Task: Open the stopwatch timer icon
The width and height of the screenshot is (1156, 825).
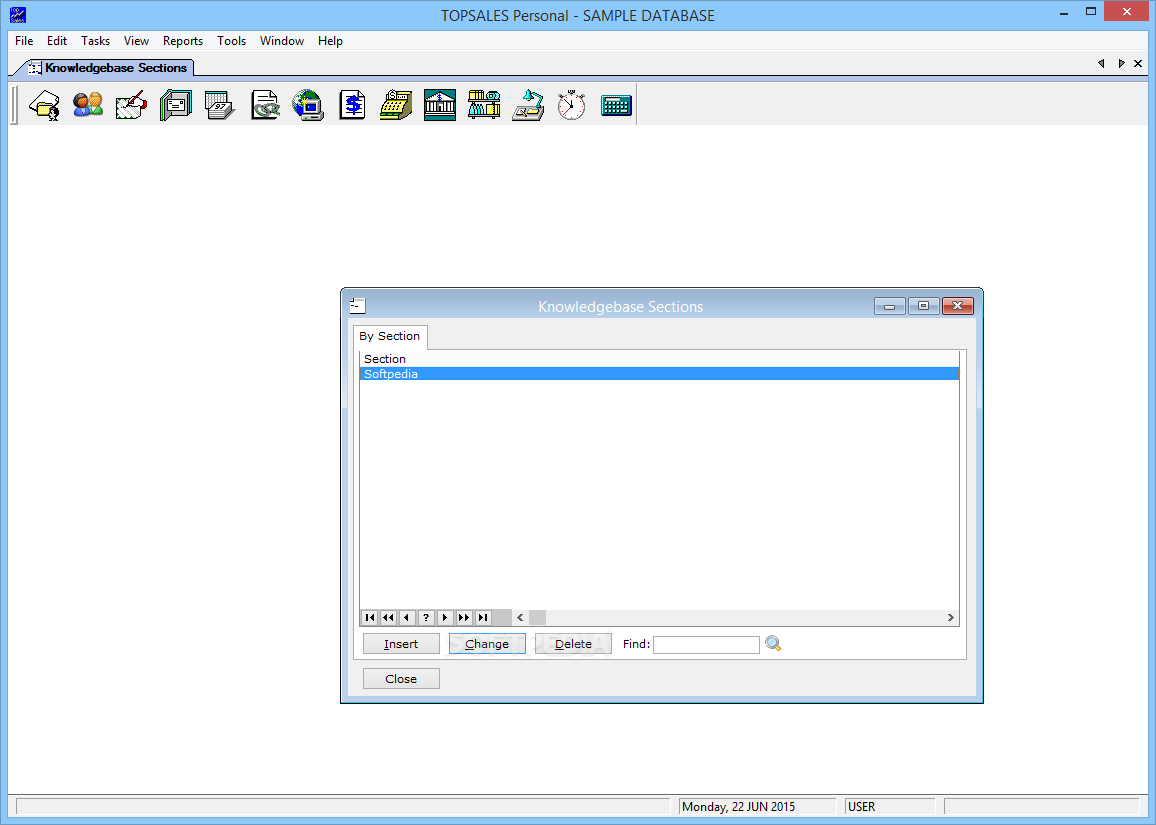Action: (572, 105)
